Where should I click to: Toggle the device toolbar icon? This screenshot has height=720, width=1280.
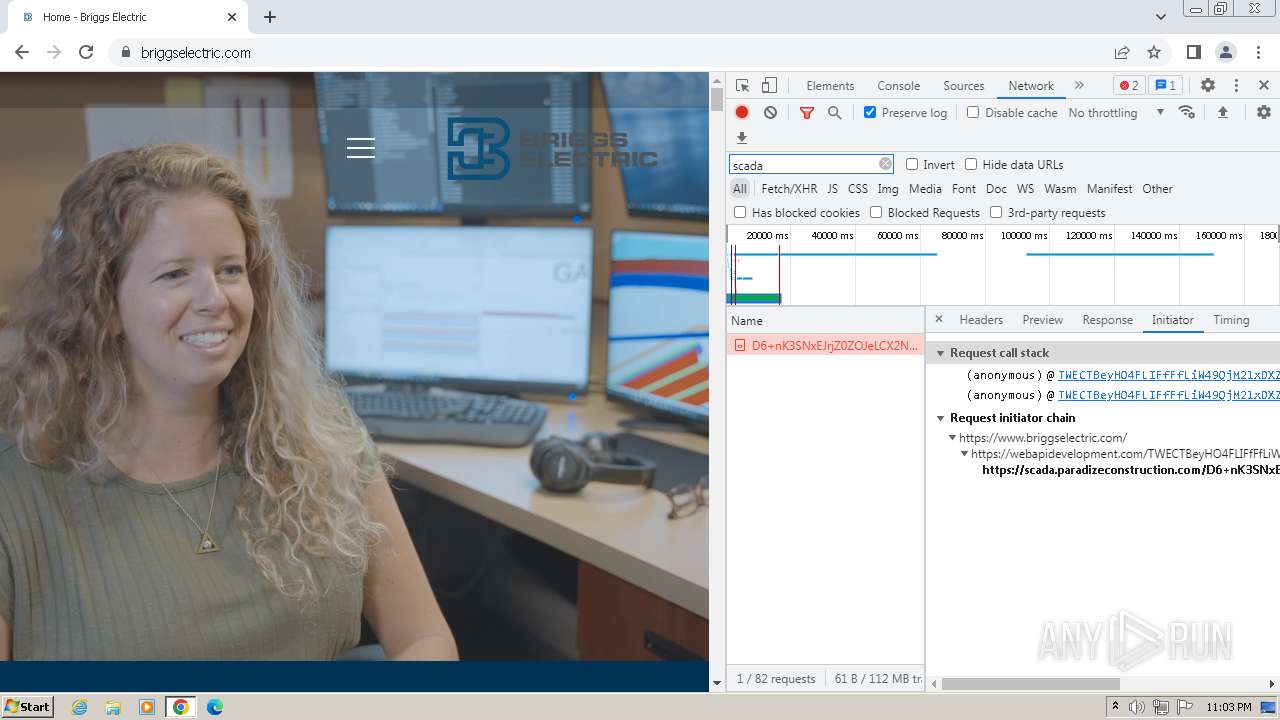(x=769, y=86)
